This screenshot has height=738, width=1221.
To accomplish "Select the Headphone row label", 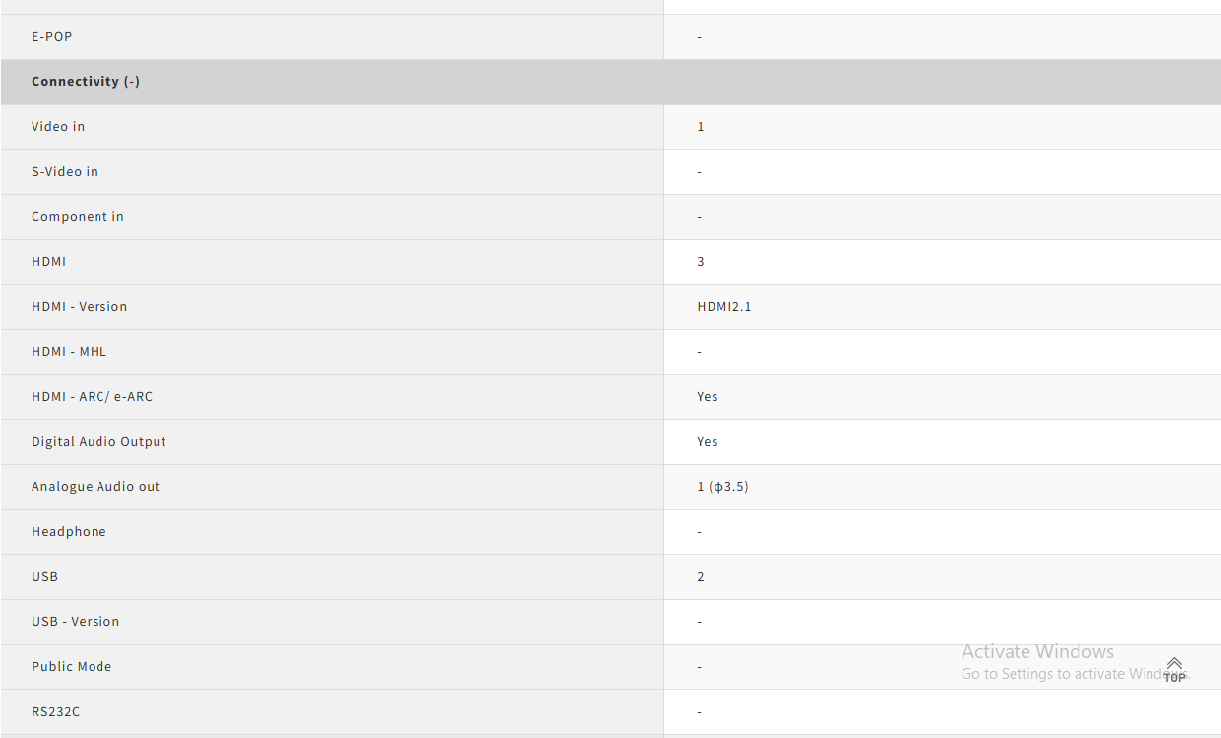I will point(68,532).
